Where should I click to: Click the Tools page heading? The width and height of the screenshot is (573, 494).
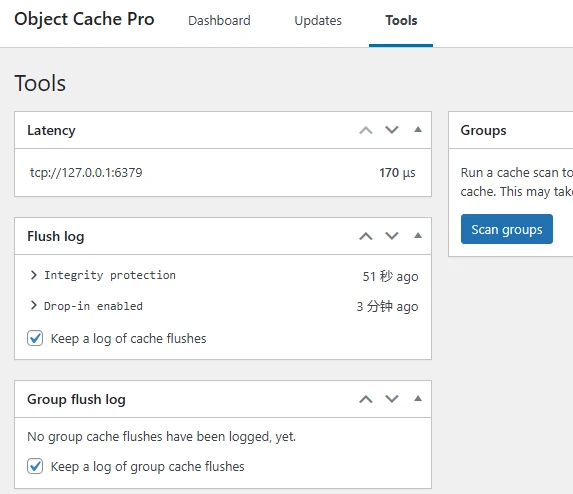tap(40, 83)
